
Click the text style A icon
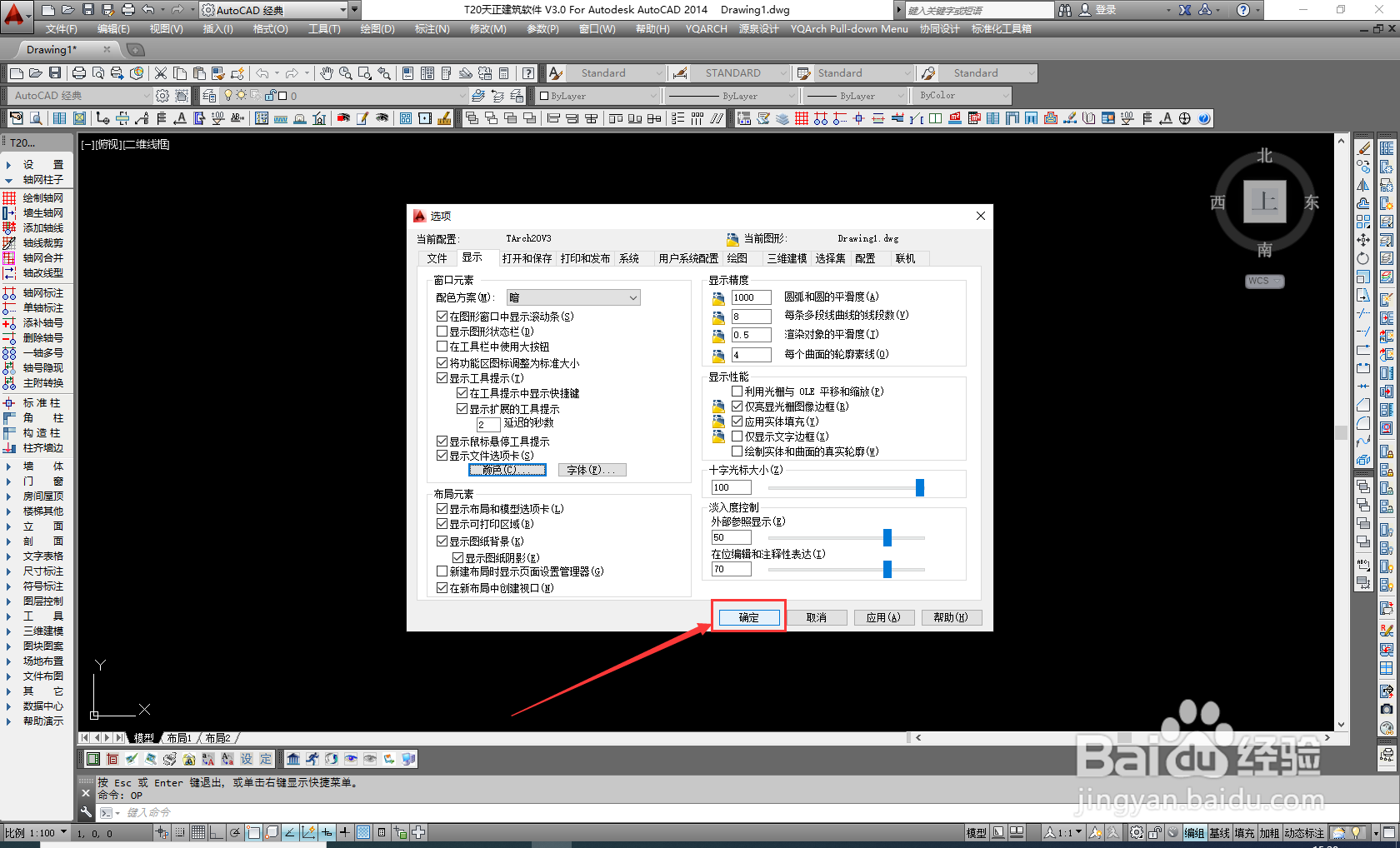(x=556, y=73)
